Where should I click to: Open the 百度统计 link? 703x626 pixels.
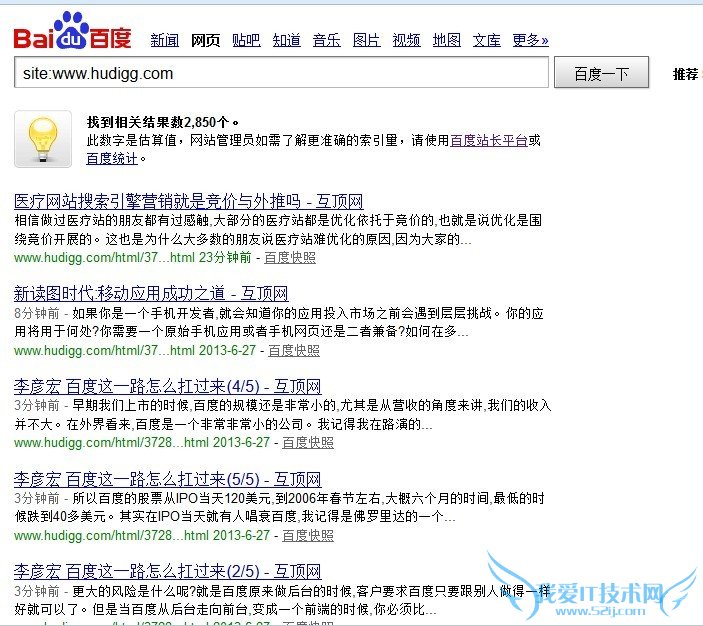pos(112,158)
